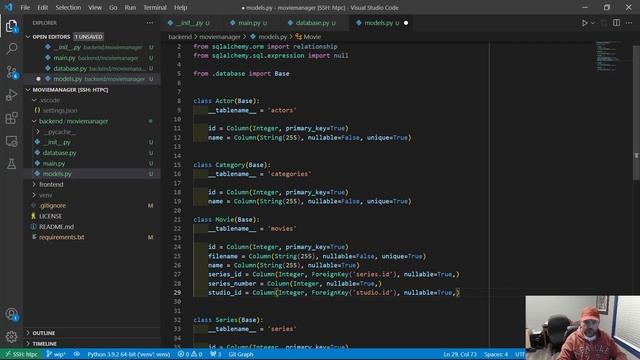Click the wip* git branch indicator

(x=56, y=354)
